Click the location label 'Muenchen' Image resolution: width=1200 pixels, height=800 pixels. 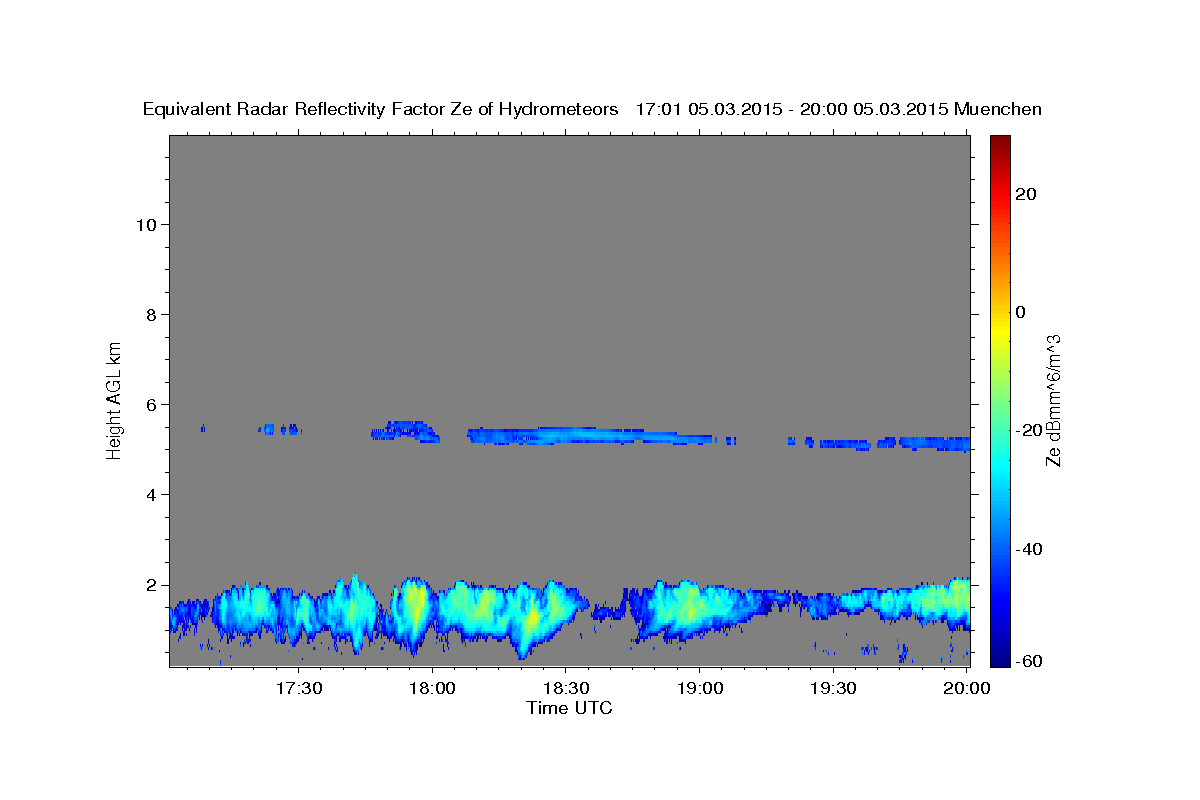[998, 109]
